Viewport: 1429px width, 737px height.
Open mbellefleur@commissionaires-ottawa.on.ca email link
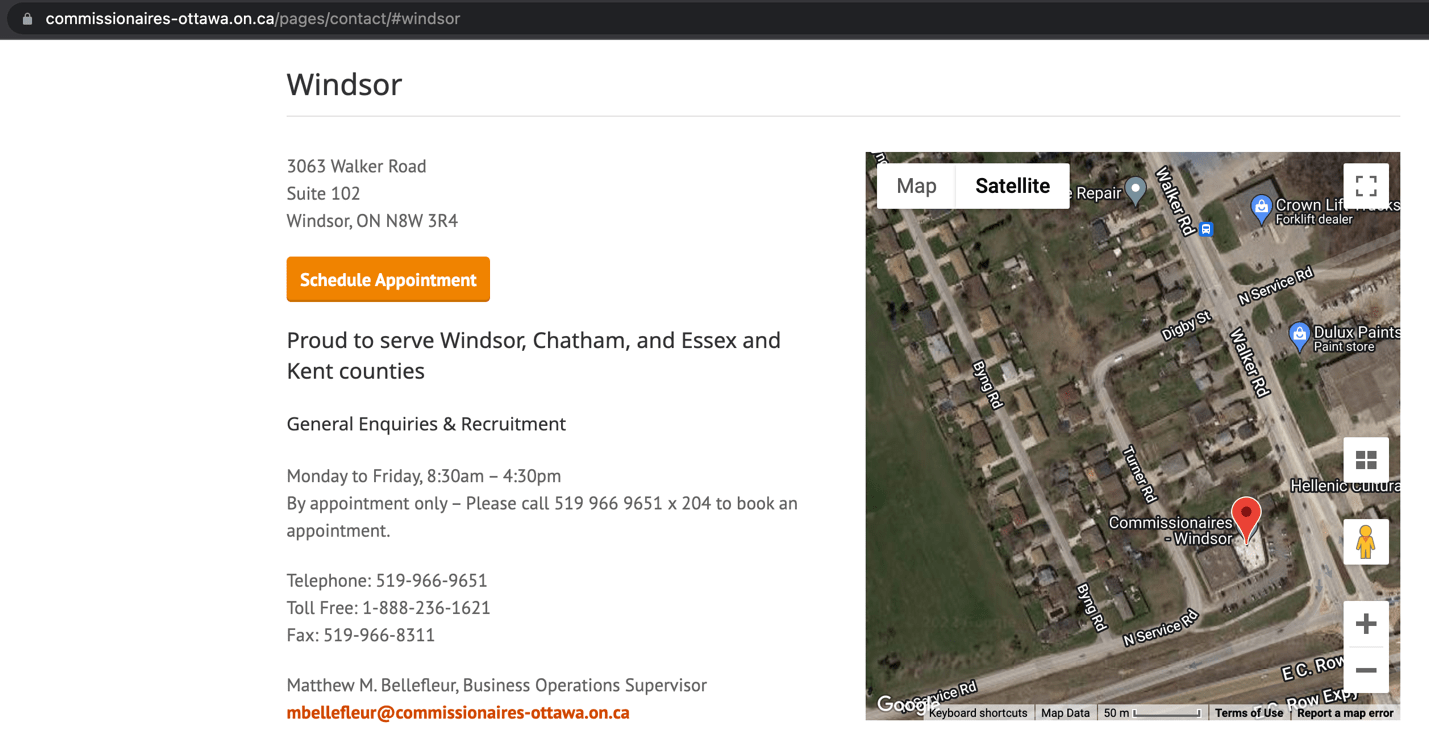[x=458, y=713]
